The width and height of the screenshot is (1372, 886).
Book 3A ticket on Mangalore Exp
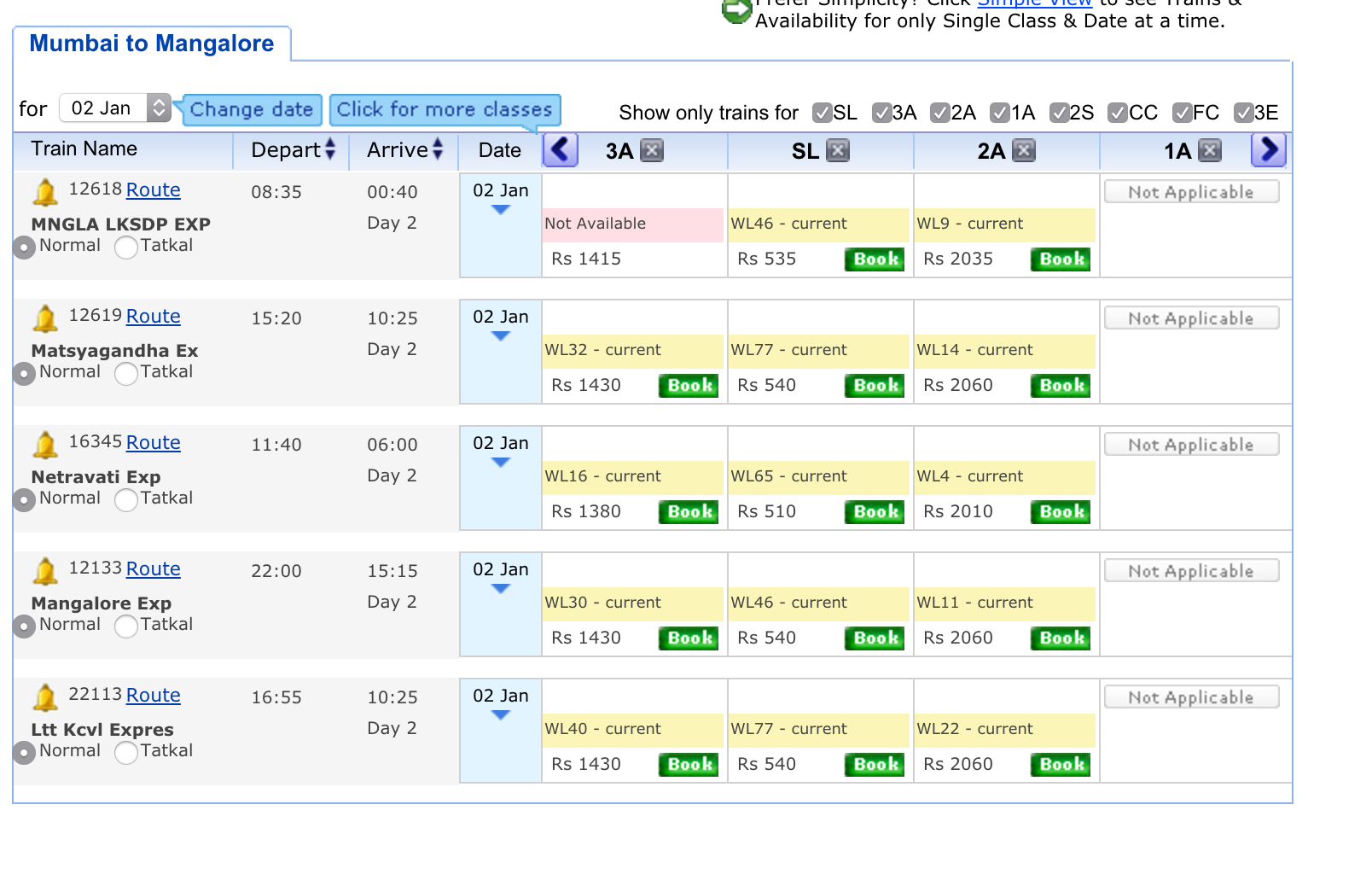pos(689,638)
